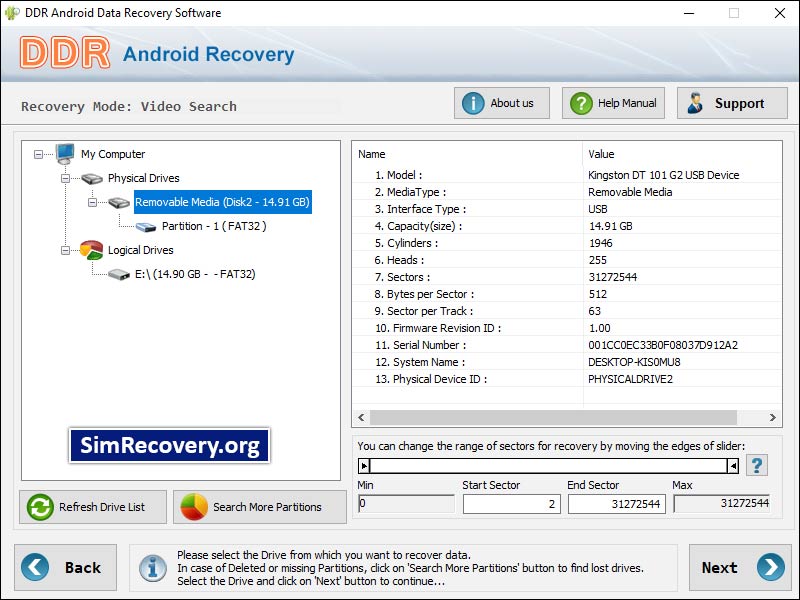
Task: Click Search More Partitions button
Action: pos(260,507)
